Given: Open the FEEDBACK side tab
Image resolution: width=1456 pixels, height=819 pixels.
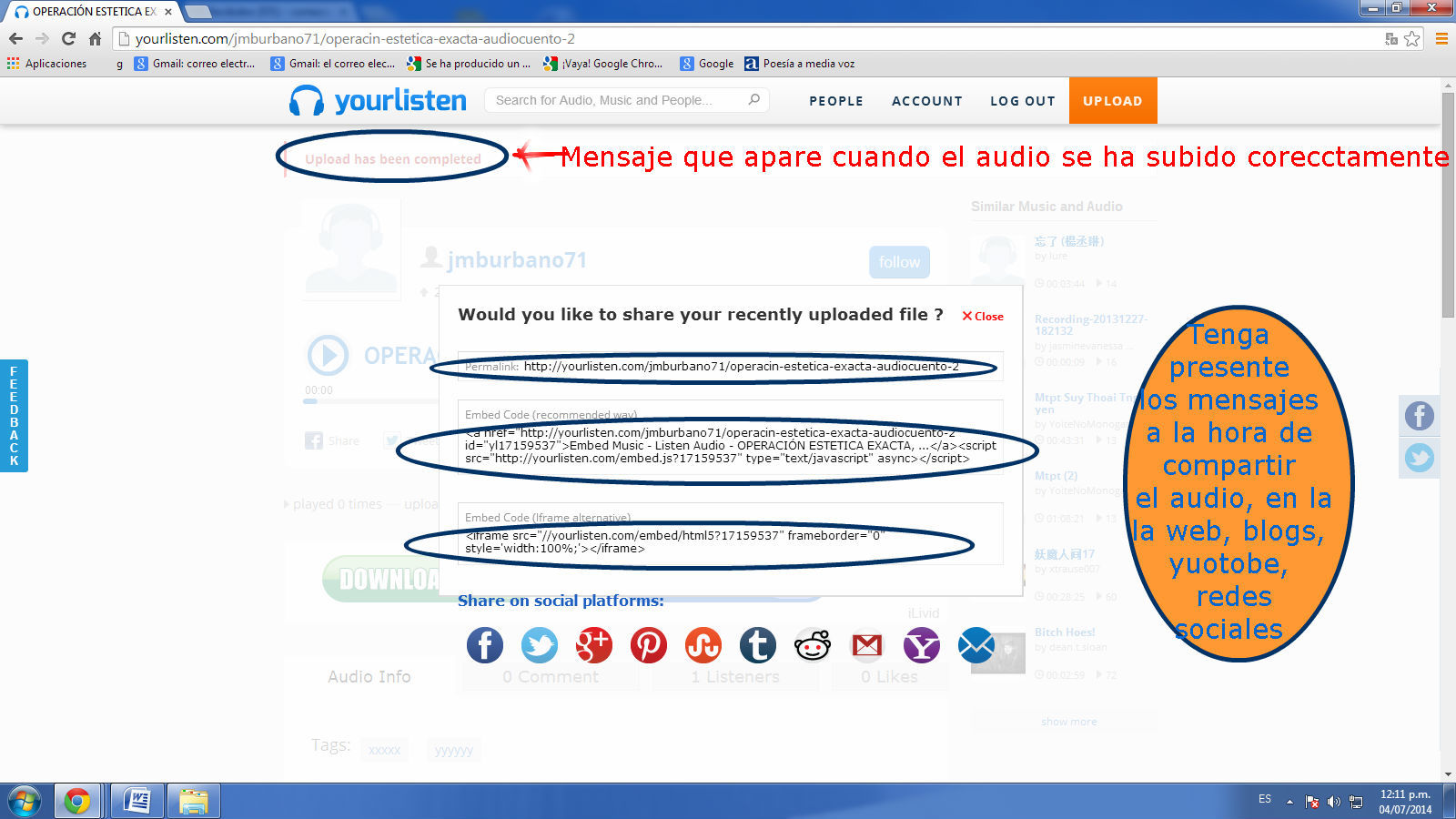Looking at the screenshot, I should 14,416.
